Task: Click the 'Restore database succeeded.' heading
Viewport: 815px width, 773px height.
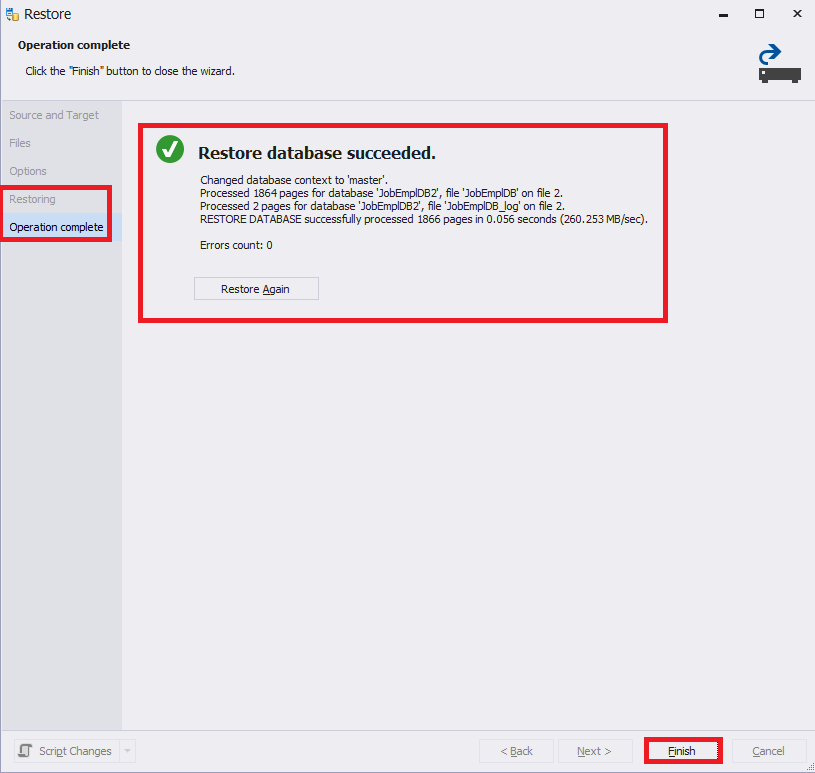Action: click(317, 153)
